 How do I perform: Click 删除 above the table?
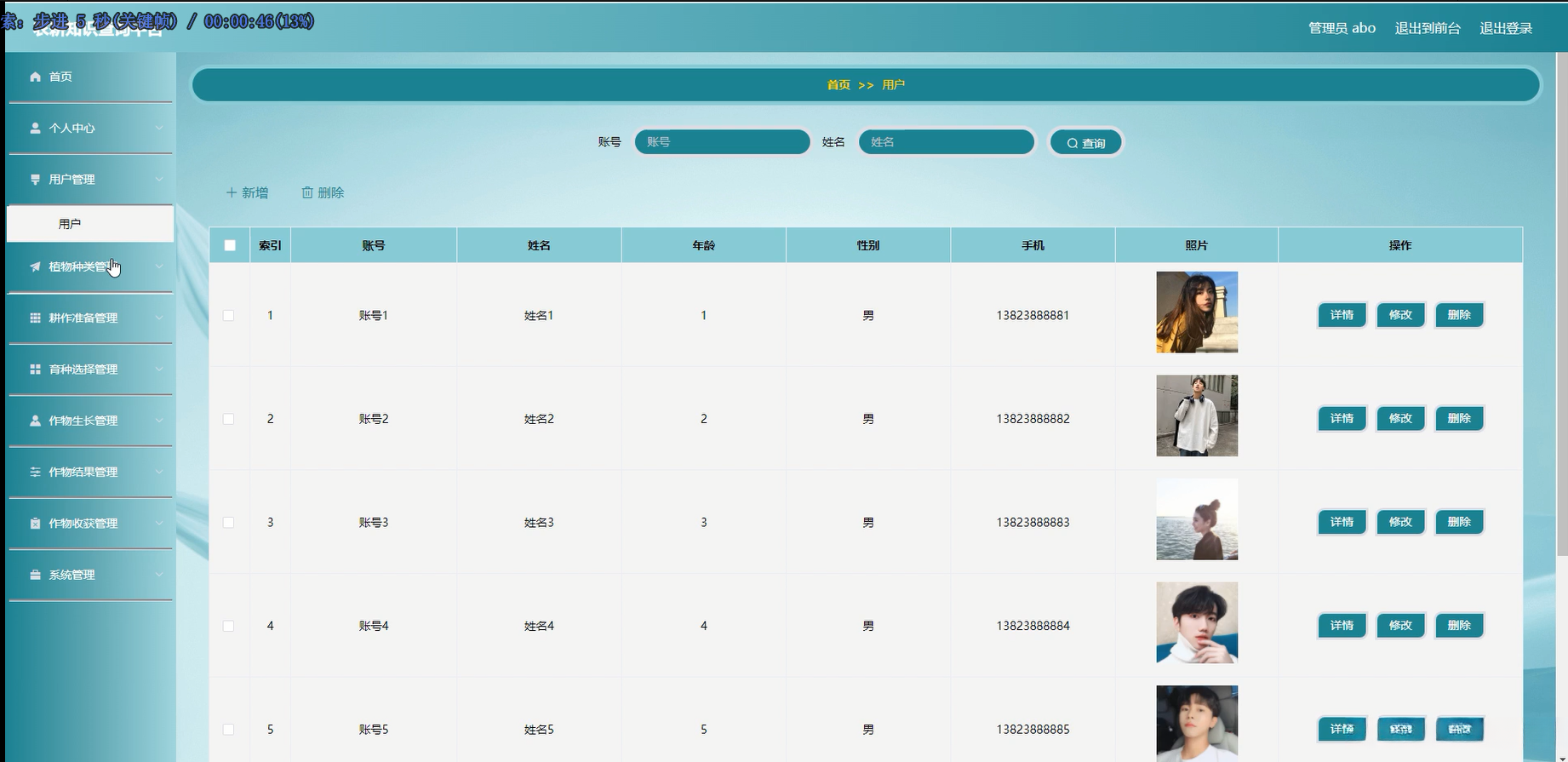(323, 192)
